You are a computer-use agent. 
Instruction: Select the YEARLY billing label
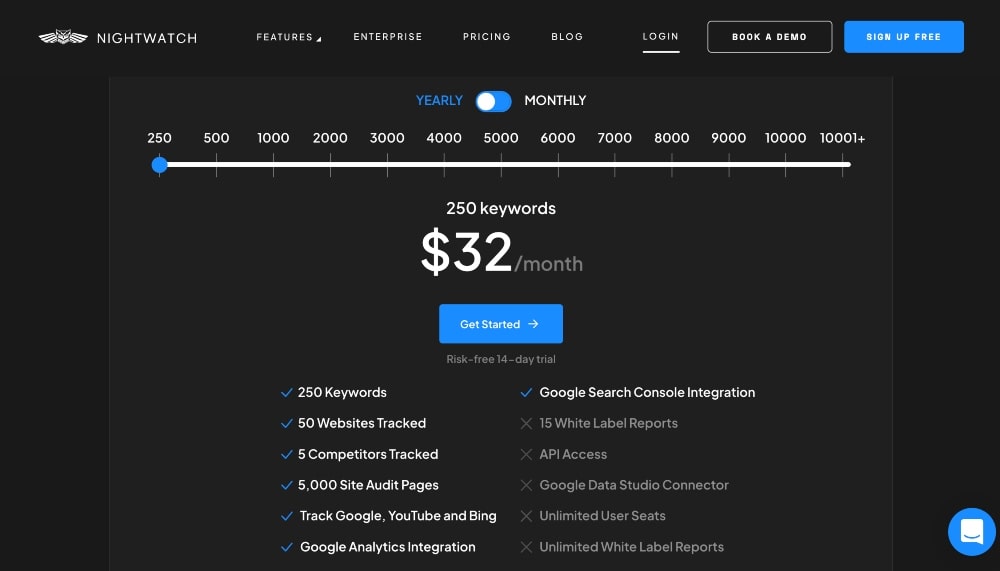(439, 101)
